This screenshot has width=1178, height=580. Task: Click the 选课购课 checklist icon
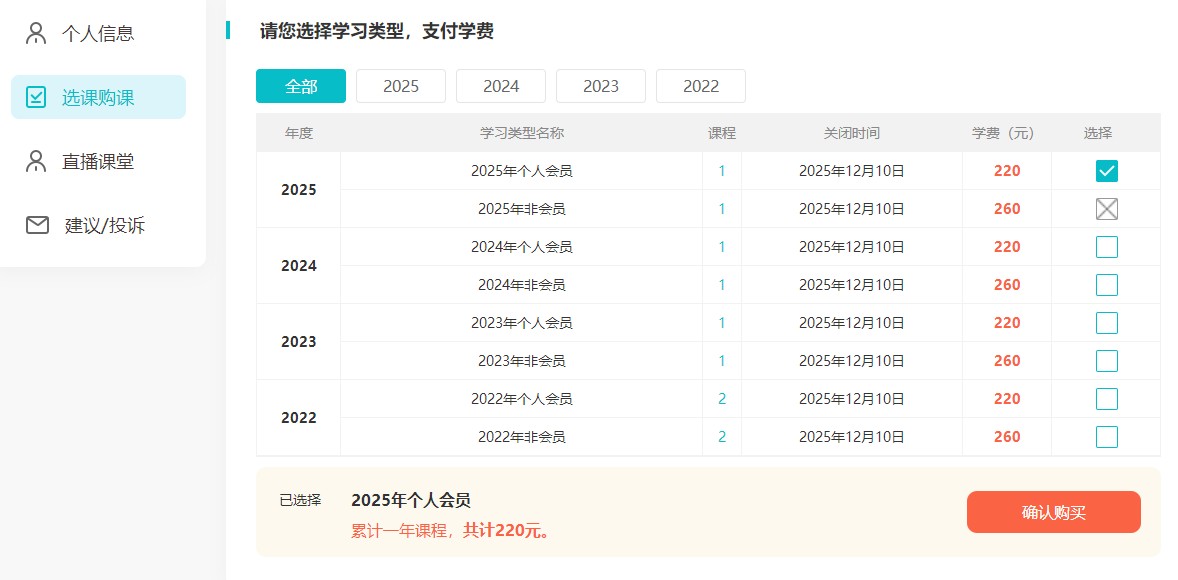pos(36,97)
